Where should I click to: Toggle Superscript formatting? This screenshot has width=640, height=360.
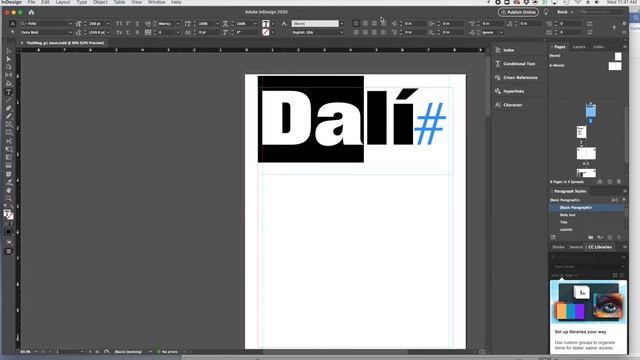click(128, 24)
